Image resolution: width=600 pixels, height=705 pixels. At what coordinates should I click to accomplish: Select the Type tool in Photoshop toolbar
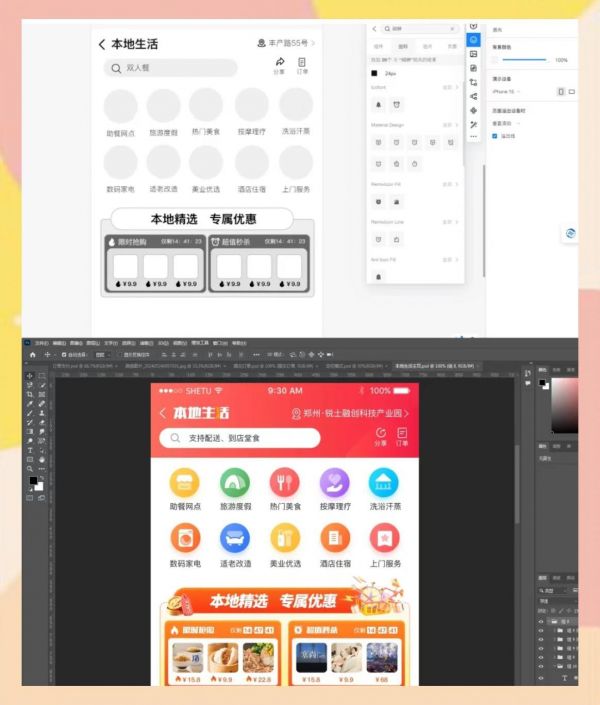coord(30,450)
